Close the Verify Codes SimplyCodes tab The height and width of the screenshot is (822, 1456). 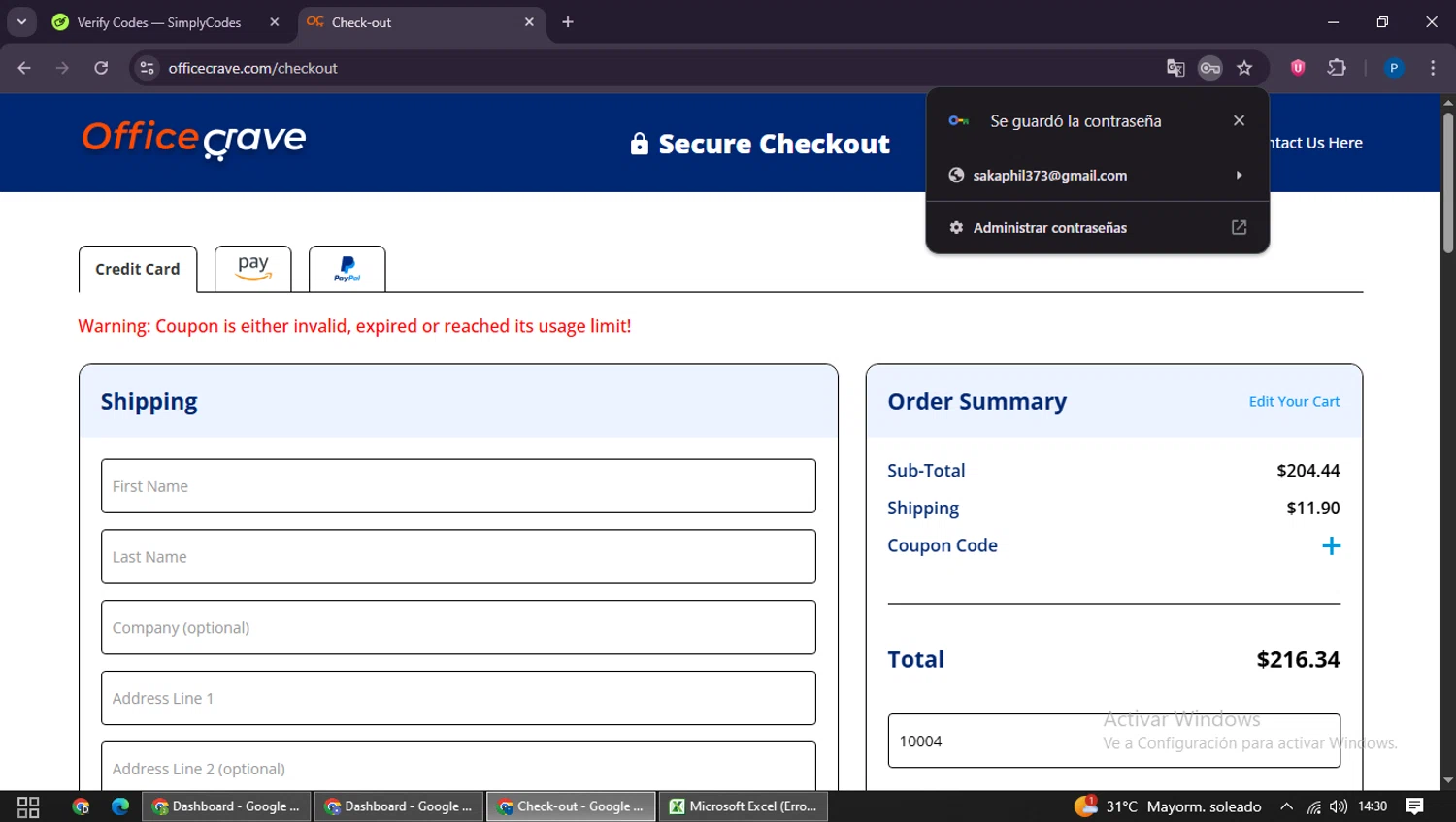[275, 22]
